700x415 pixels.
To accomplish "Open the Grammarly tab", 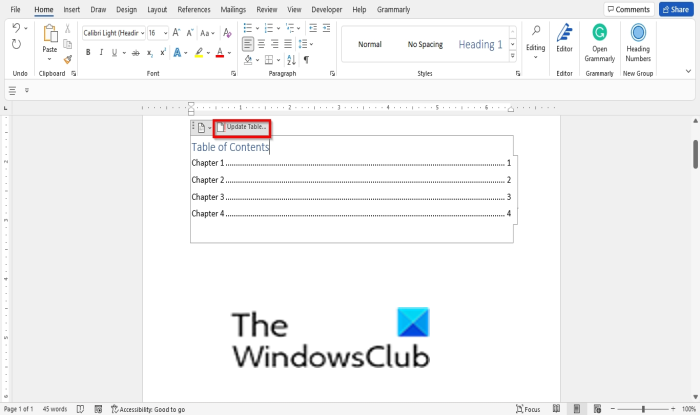I will tap(393, 9).
